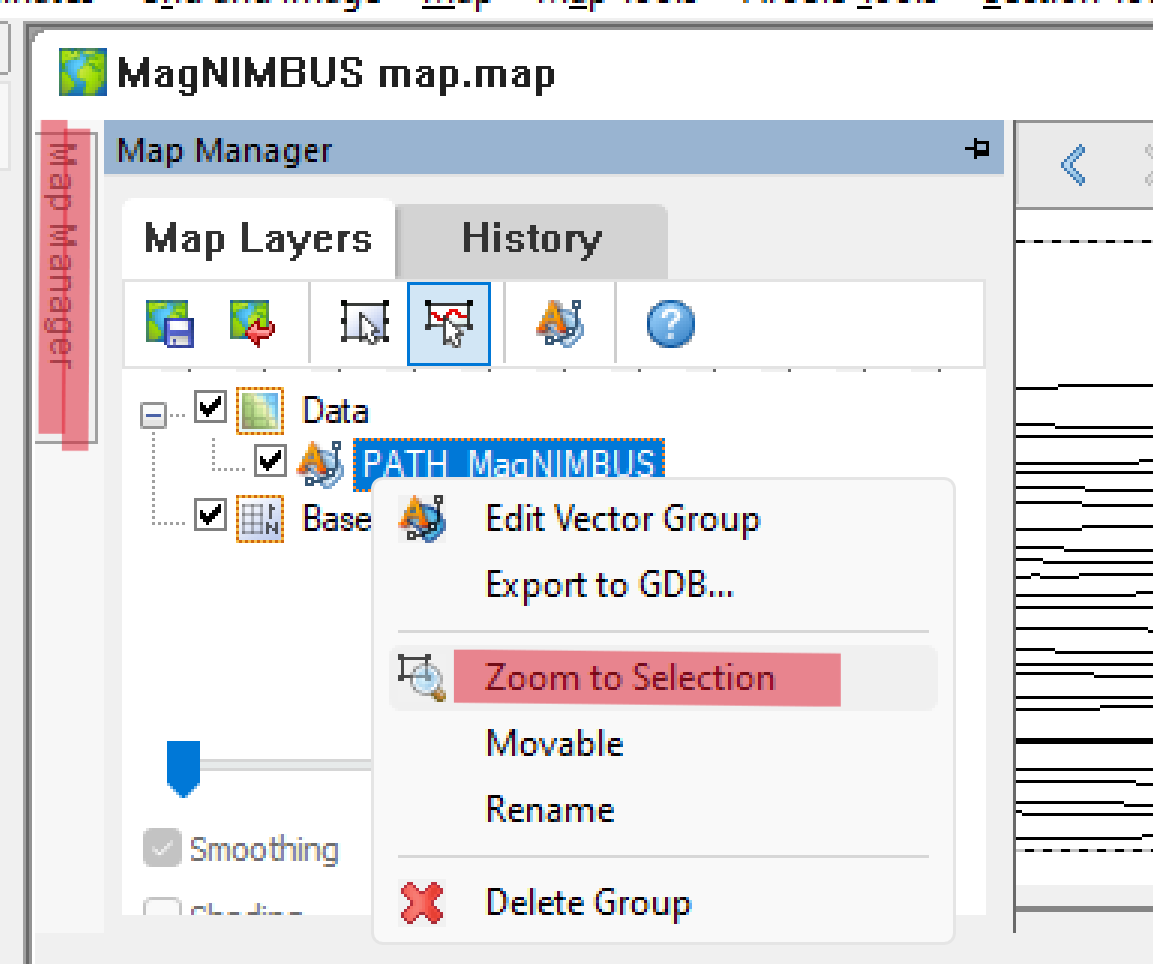Activate the rectangle selection tool icon

point(364,321)
